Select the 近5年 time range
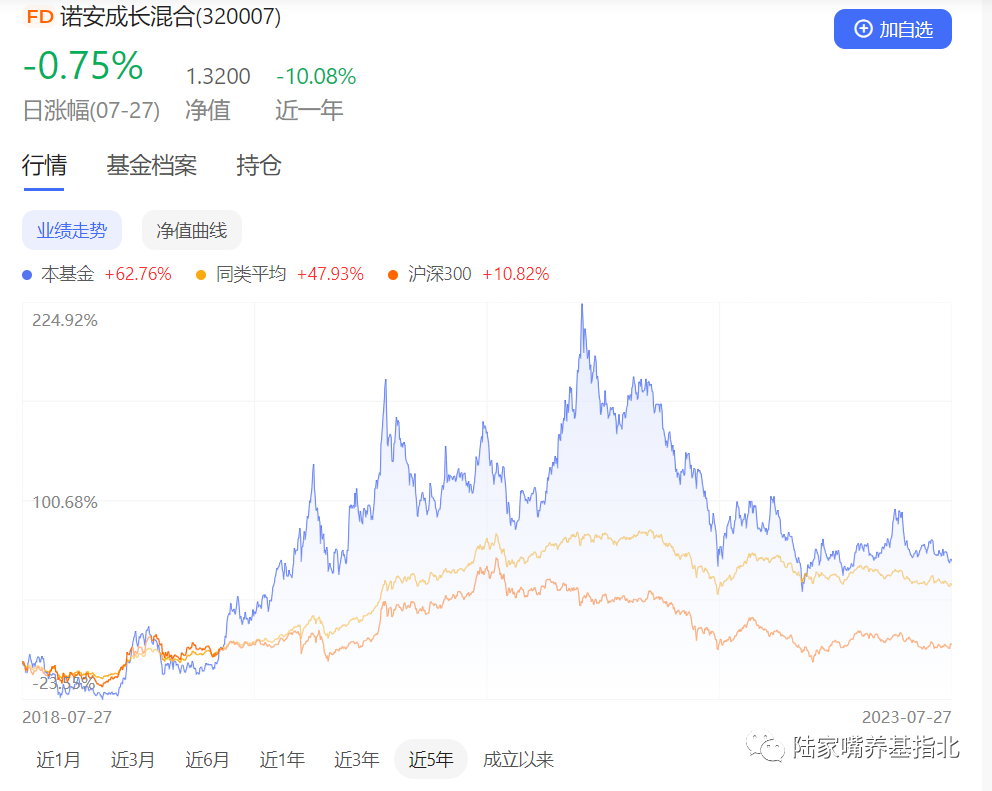The width and height of the screenshot is (992, 791). [x=431, y=760]
